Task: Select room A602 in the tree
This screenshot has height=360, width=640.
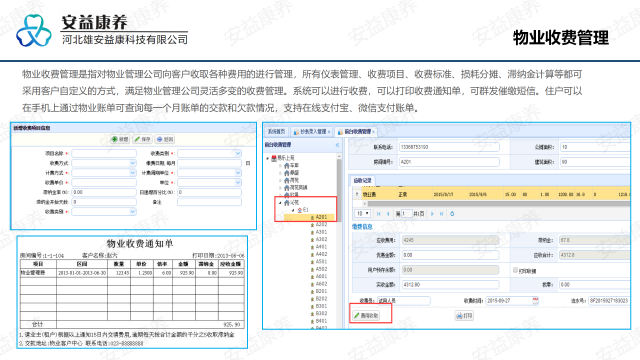Action: pos(321,284)
